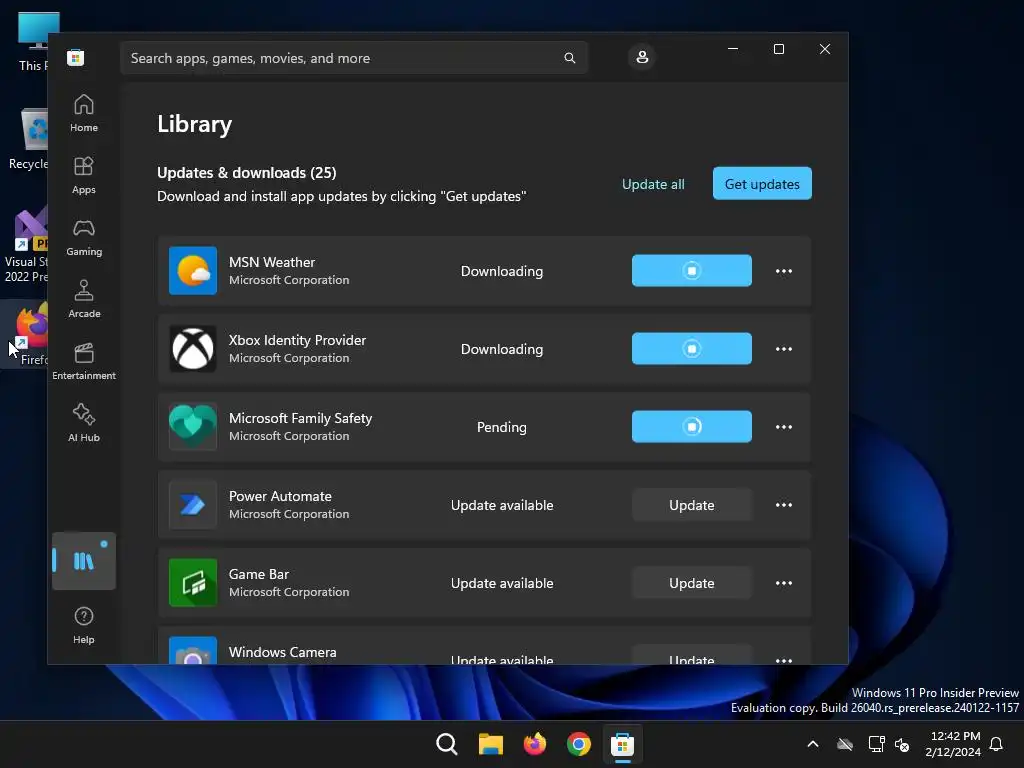
Task: Click the search magnifier icon
Action: tap(569, 58)
